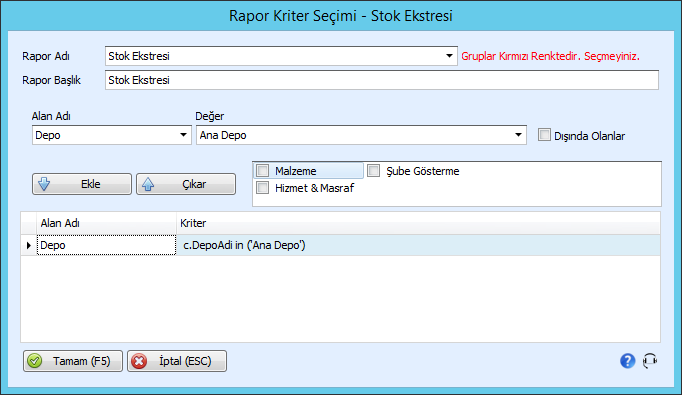Toggle the Dışında Olanlar checkbox
This screenshot has height=395, width=682.
tap(544, 135)
